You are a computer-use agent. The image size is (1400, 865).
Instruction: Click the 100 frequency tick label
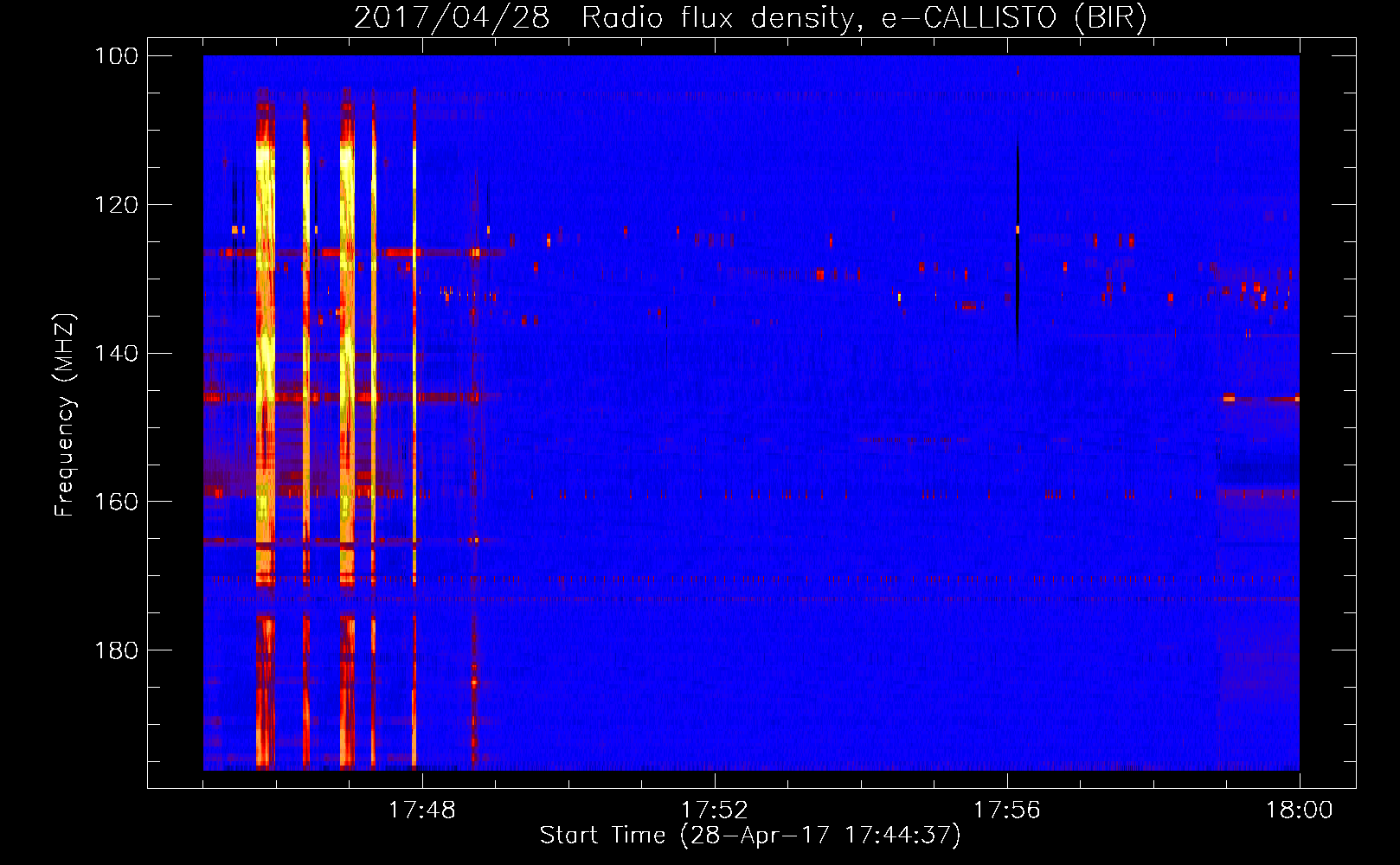[x=116, y=56]
